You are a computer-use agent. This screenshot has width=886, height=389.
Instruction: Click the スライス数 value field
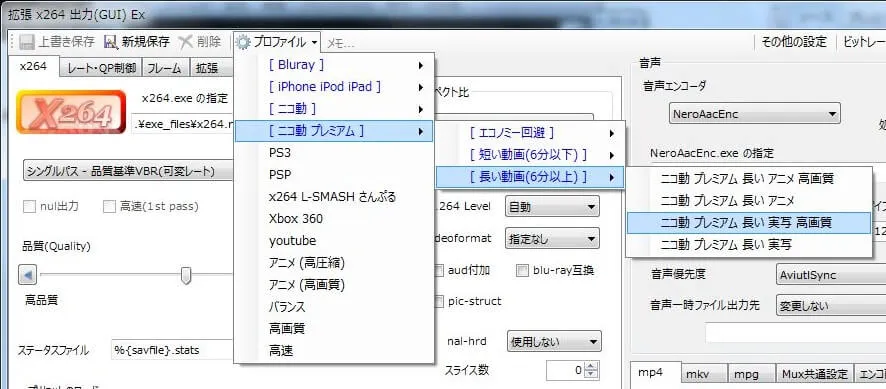(x=566, y=371)
